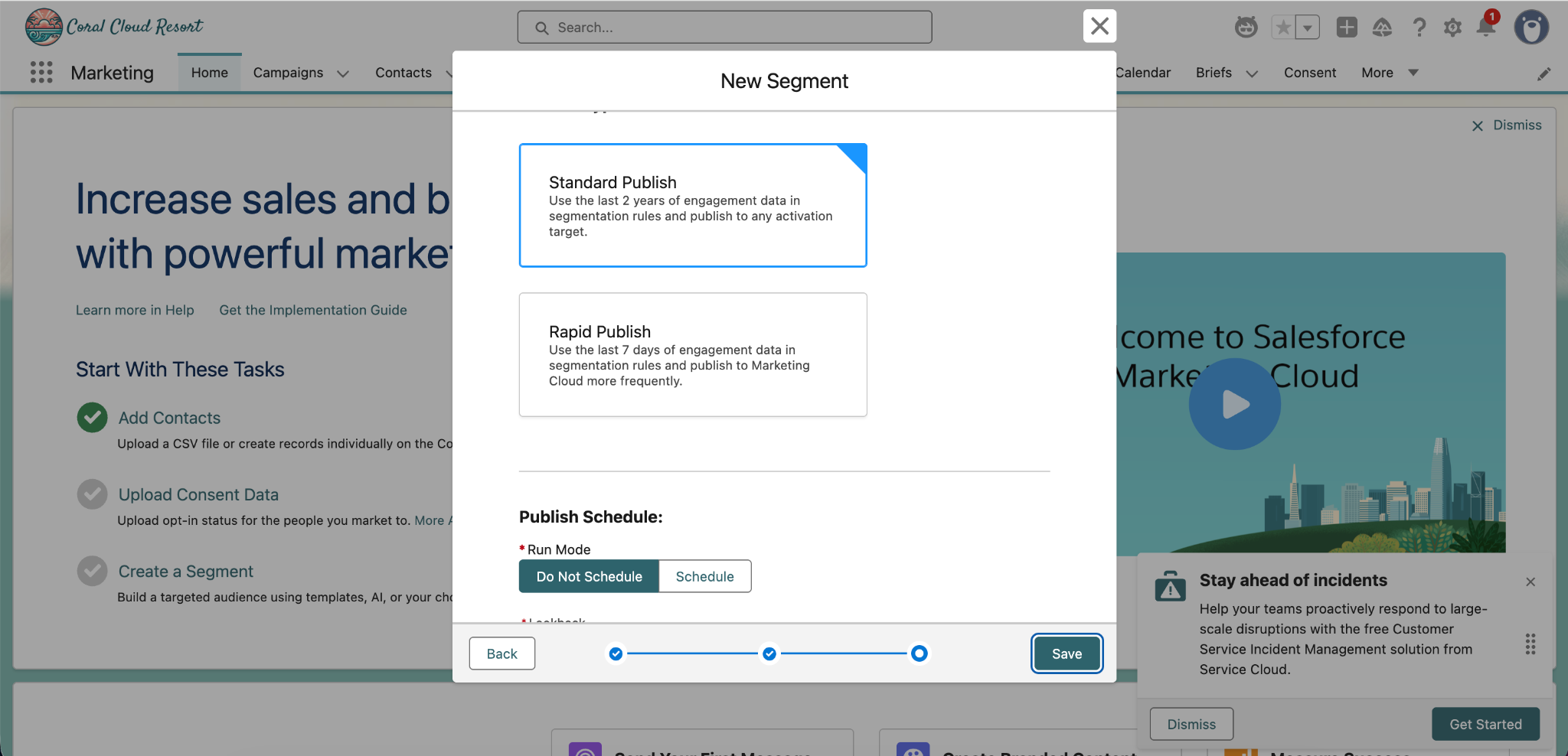Open the Contacts tab
The width and height of the screenshot is (1568, 756).
tap(403, 73)
